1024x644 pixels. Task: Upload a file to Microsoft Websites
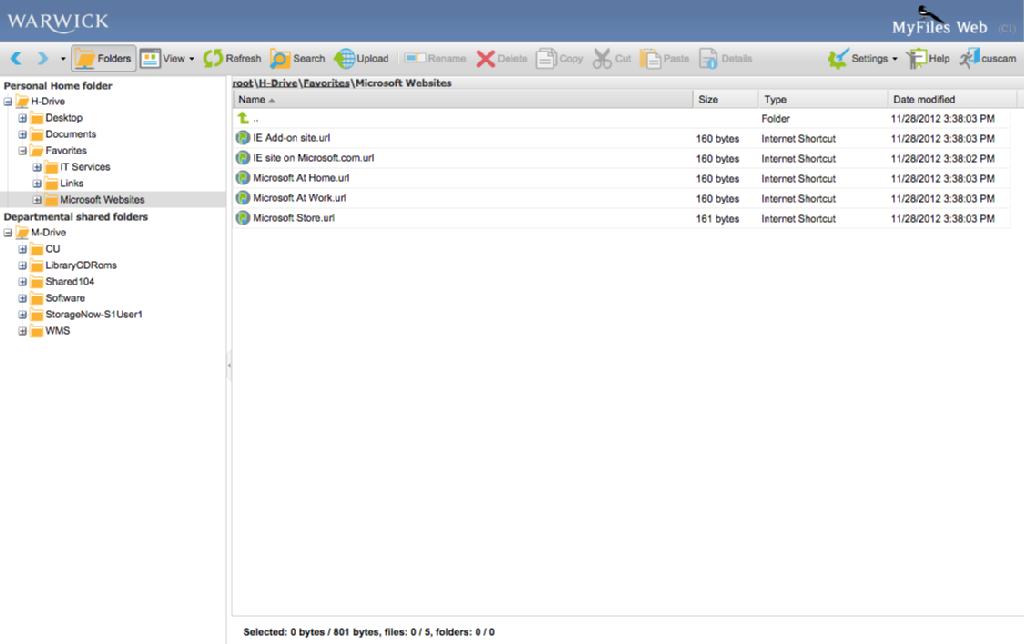pyautogui.click(x=362, y=58)
